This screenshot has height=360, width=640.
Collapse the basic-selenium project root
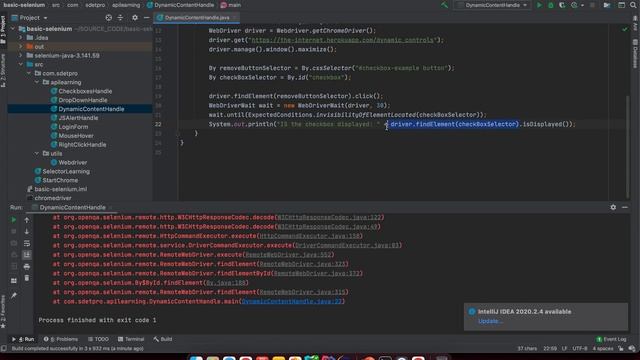coord(13,29)
